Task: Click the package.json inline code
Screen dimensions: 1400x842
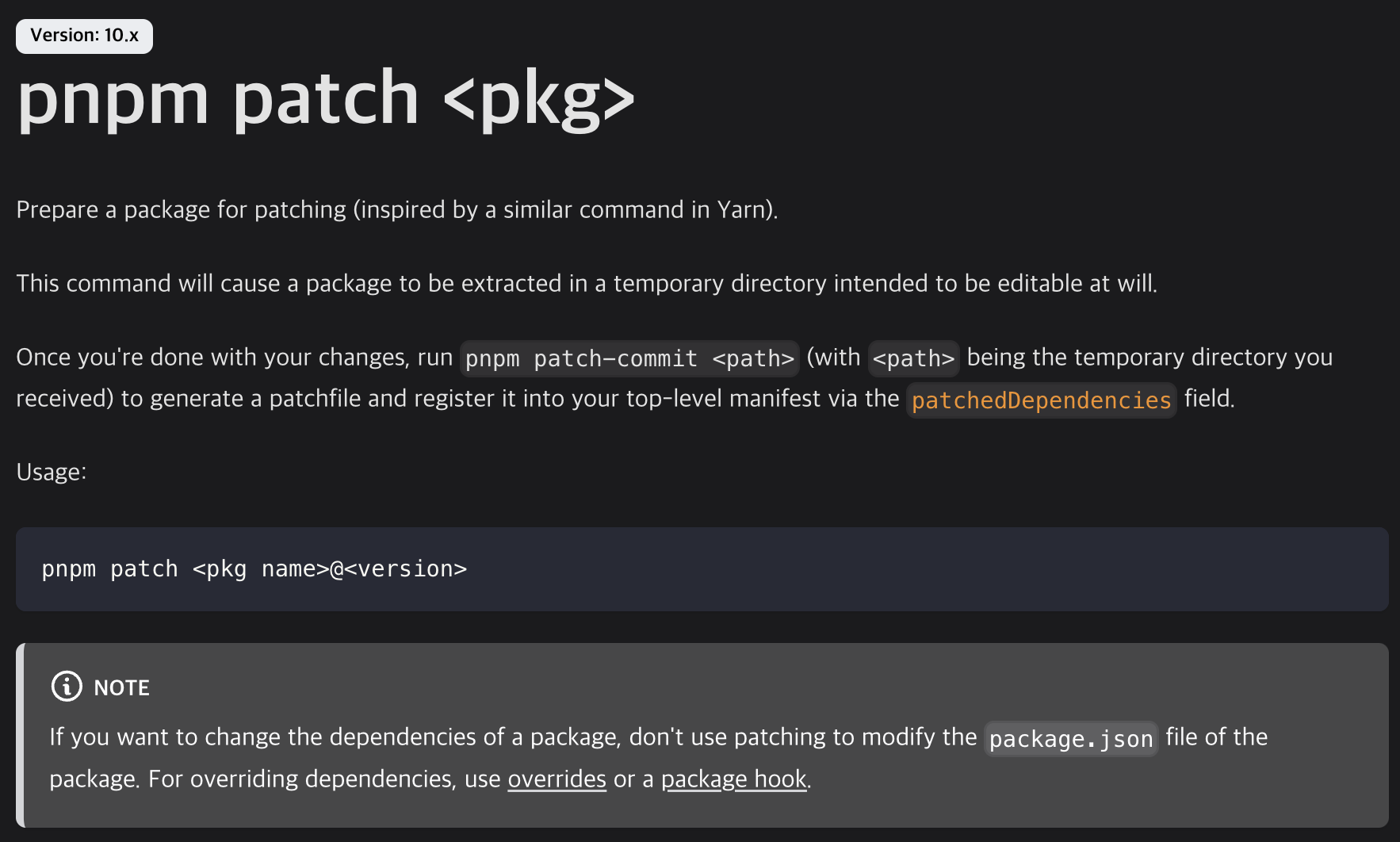Action: point(1071,739)
